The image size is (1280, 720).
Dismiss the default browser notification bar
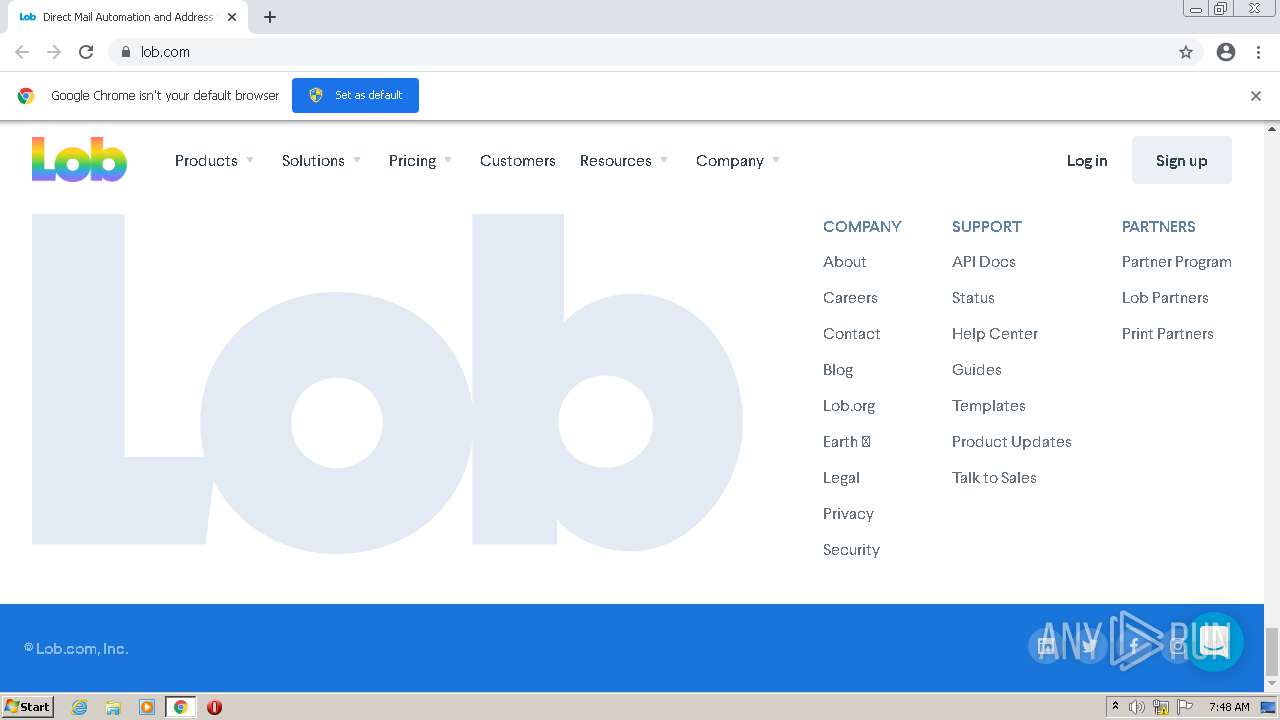coord(1256,96)
